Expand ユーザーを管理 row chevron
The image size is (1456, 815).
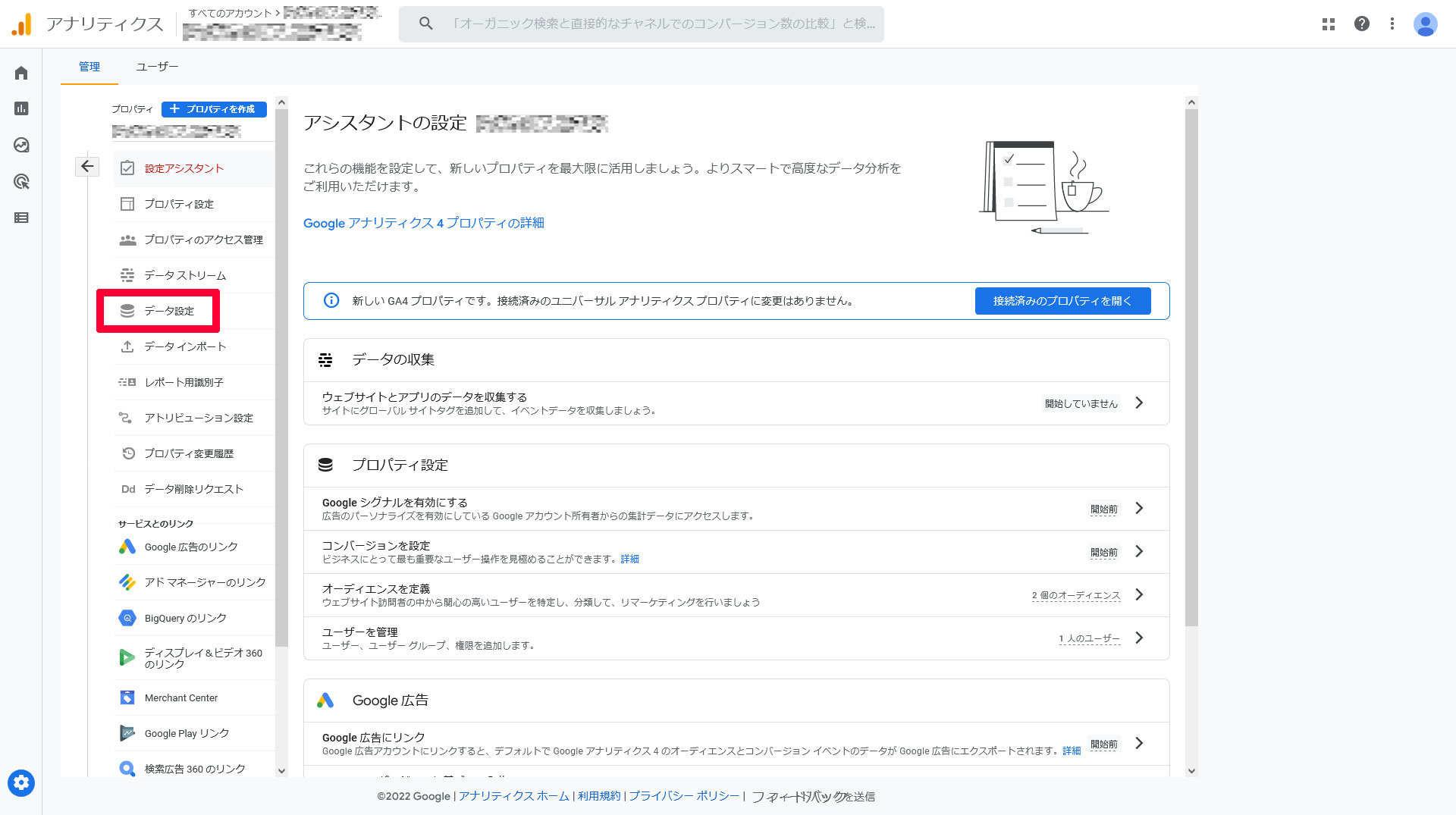pyautogui.click(x=1139, y=638)
